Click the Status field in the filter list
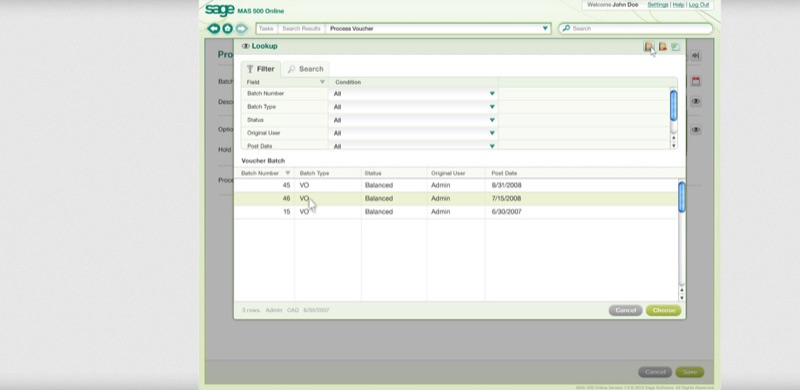This screenshot has height=390, width=800. [x=255, y=120]
